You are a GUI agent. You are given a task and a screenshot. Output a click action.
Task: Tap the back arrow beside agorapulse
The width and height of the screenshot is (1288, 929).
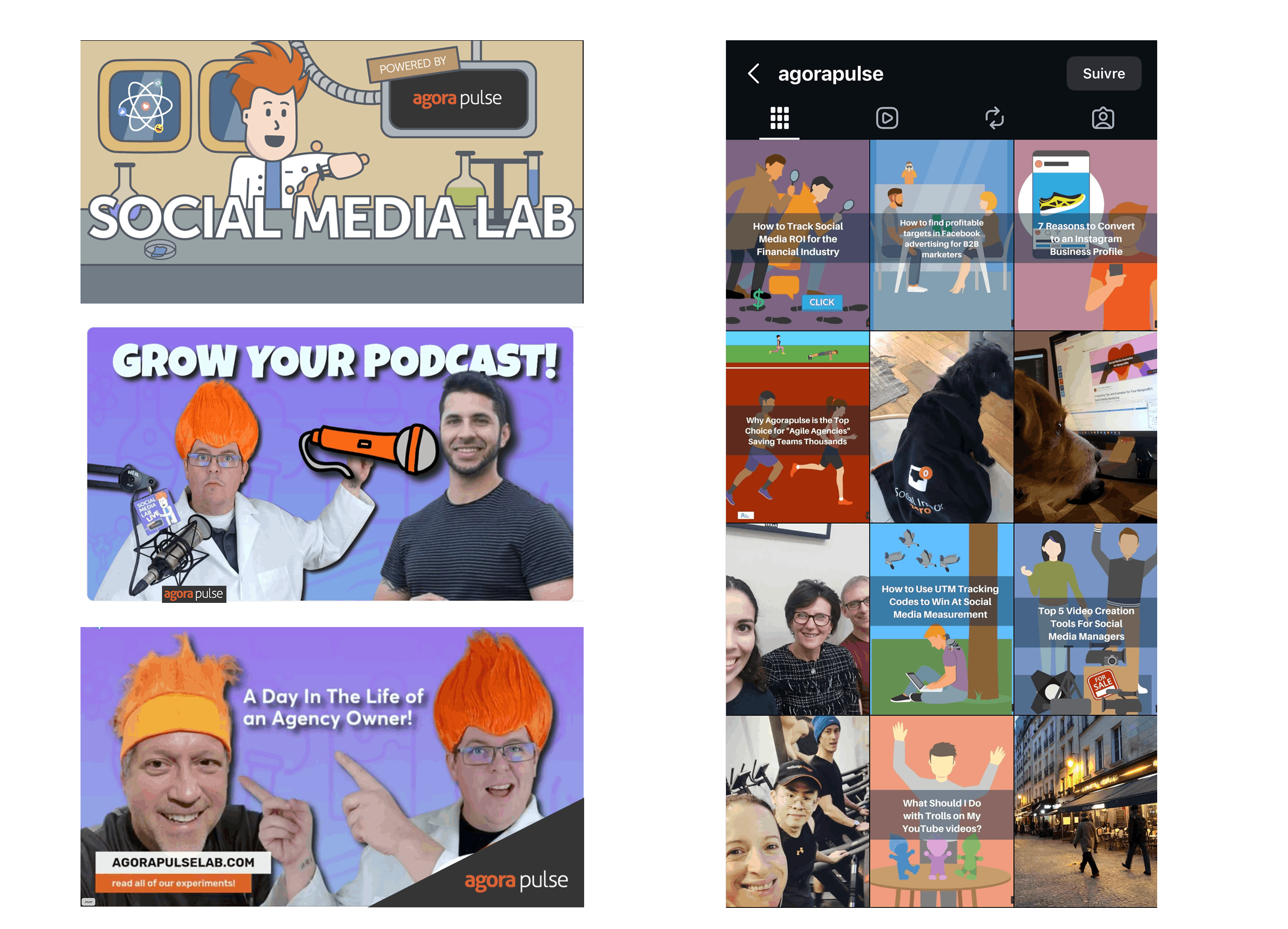tap(754, 73)
